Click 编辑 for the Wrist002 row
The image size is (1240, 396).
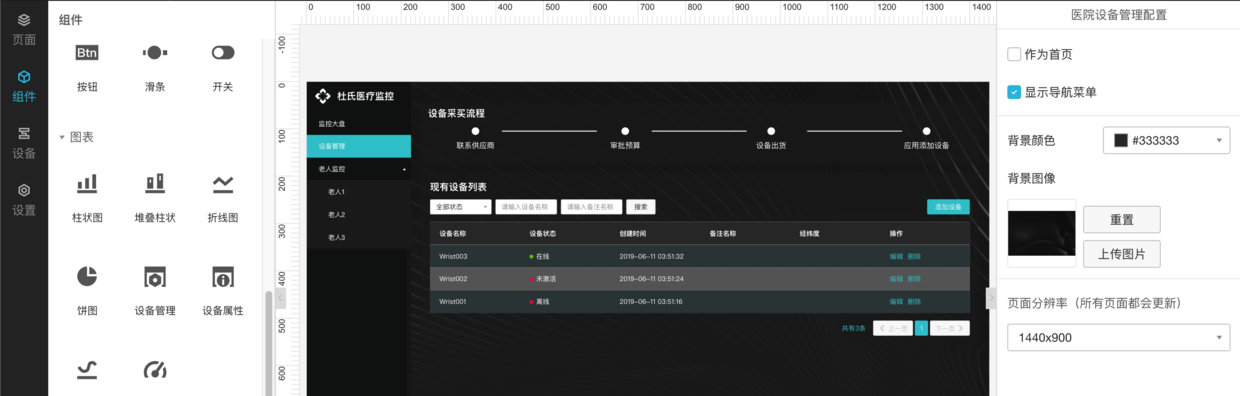click(896, 279)
